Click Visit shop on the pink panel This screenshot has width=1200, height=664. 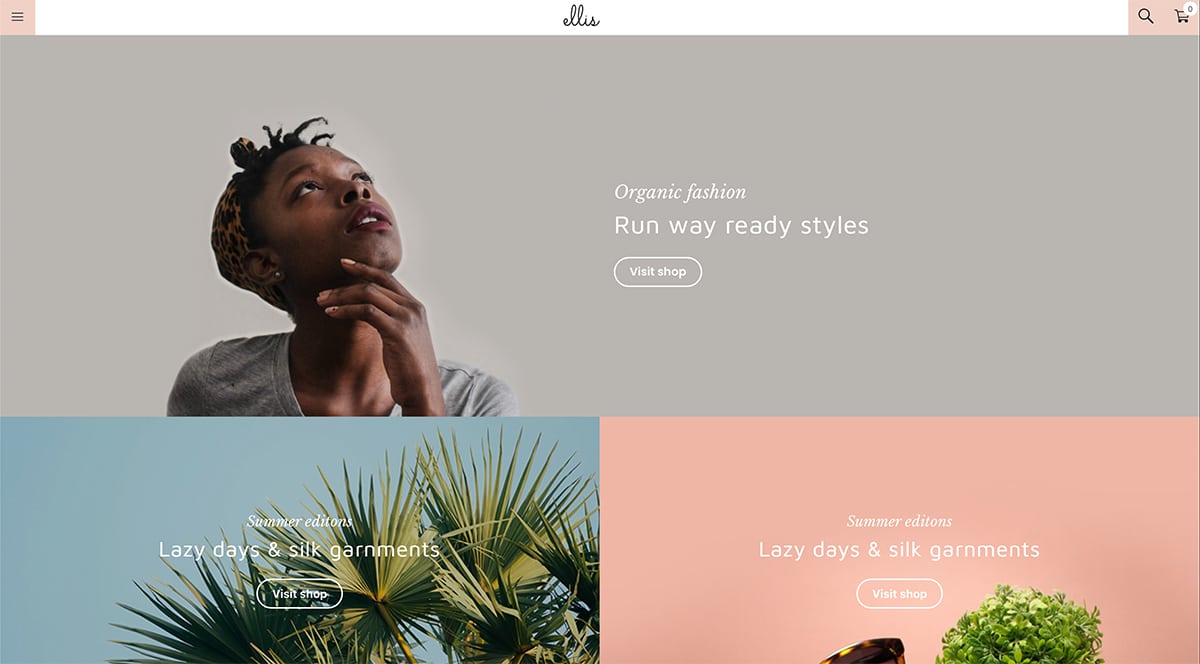900,594
